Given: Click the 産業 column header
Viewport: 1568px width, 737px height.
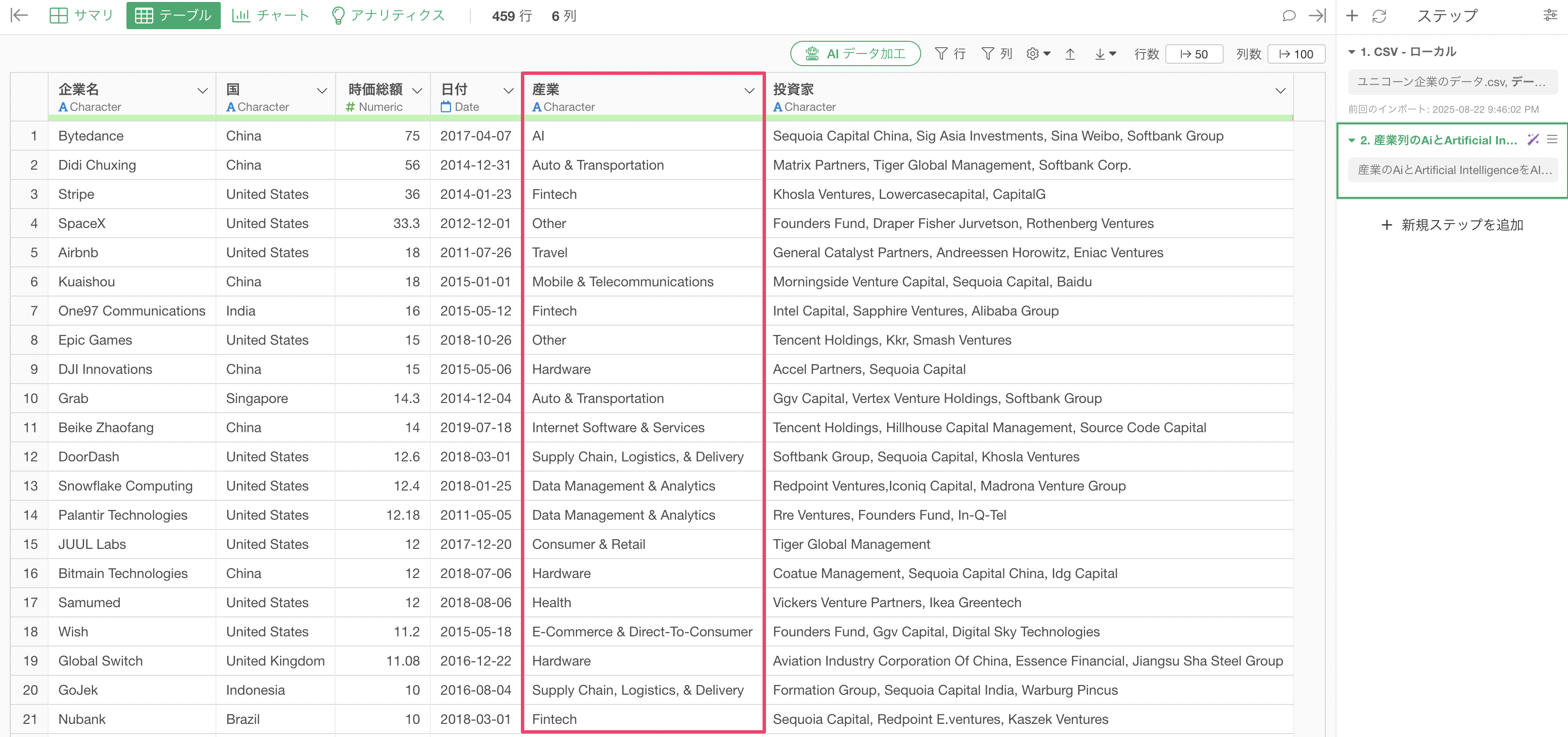Looking at the screenshot, I should pyautogui.click(x=643, y=97).
